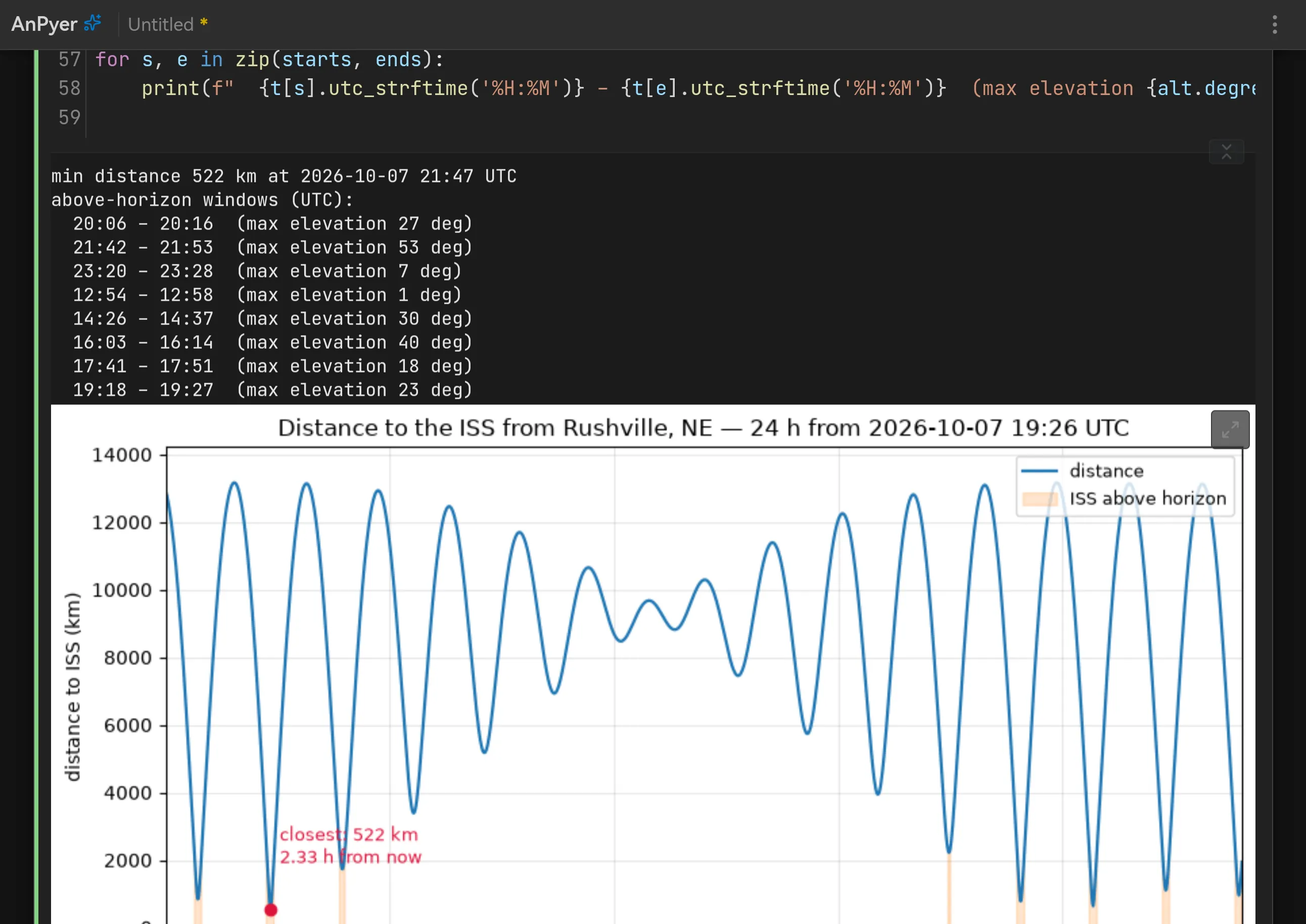Click the AnPyer sparkle logo icon
Viewport: 1306px width, 924px height.
pyautogui.click(x=92, y=23)
